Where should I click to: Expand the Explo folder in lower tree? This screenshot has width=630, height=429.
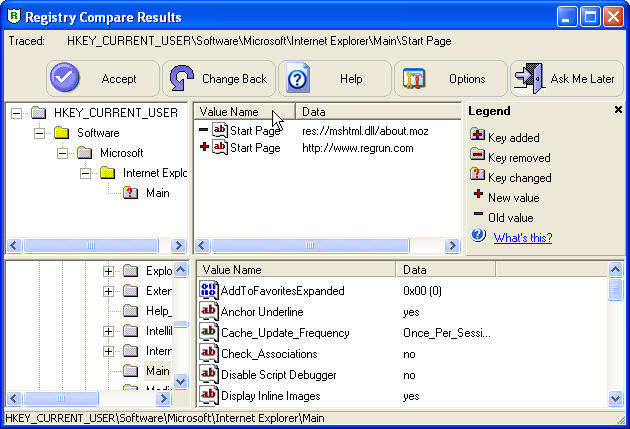pyautogui.click(x=108, y=271)
